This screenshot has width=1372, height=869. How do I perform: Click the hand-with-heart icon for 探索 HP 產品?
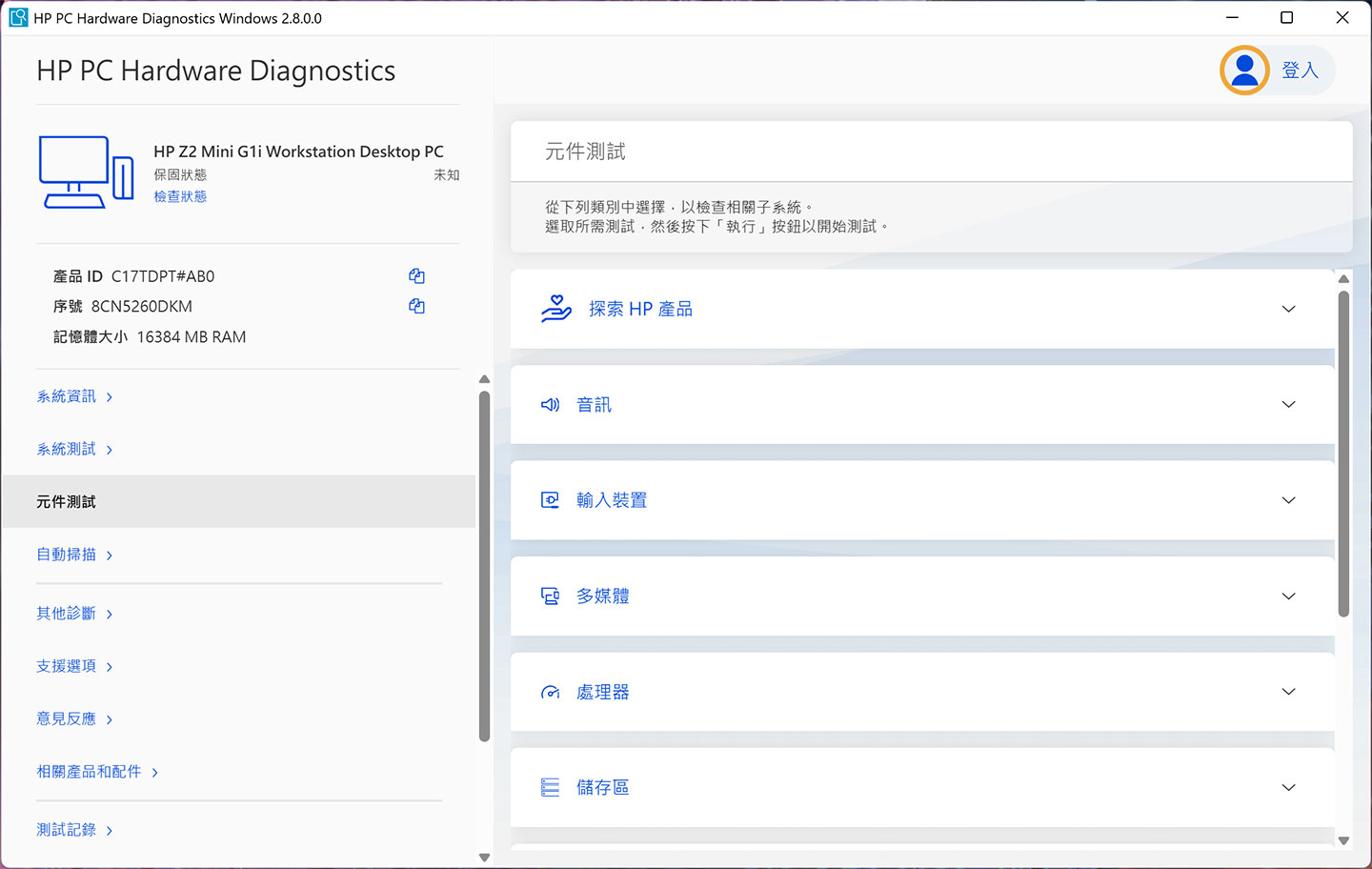click(556, 308)
